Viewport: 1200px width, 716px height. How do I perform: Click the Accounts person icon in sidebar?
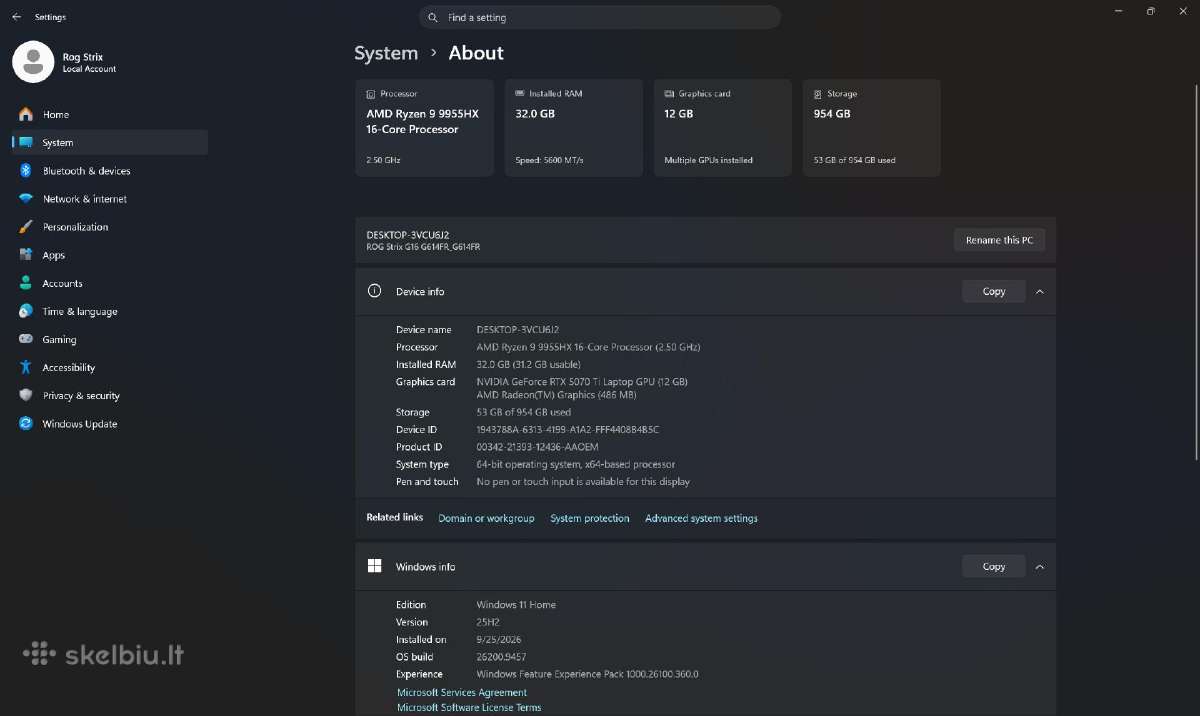26,283
